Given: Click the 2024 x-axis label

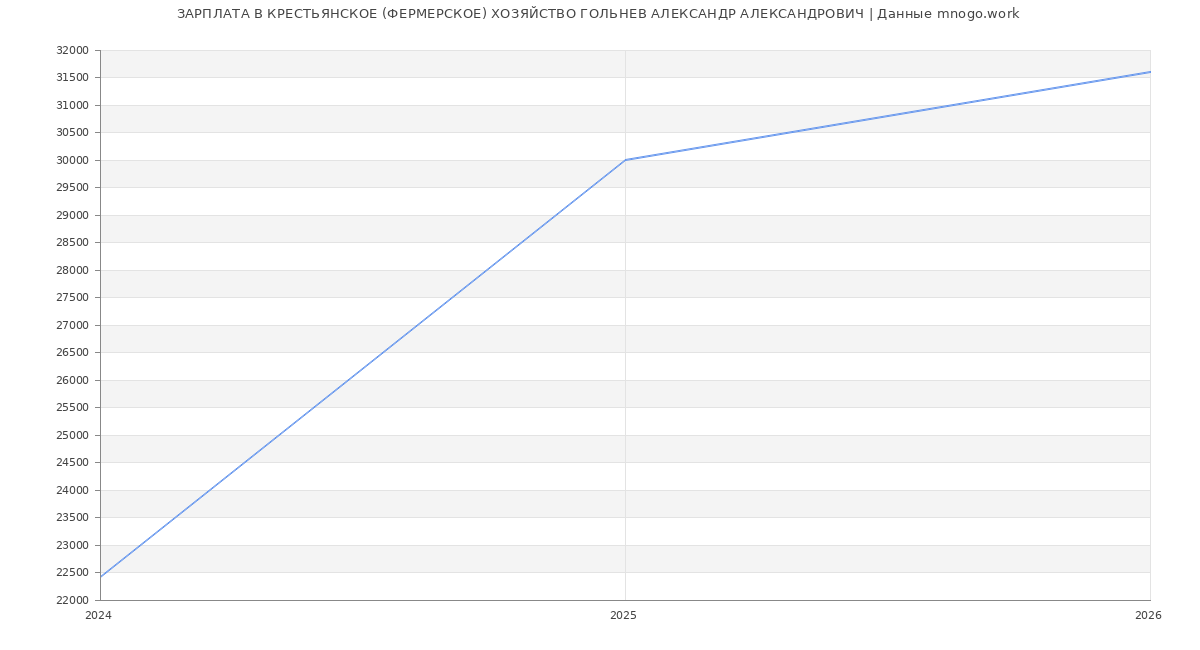Looking at the screenshot, I should (99, 615).
